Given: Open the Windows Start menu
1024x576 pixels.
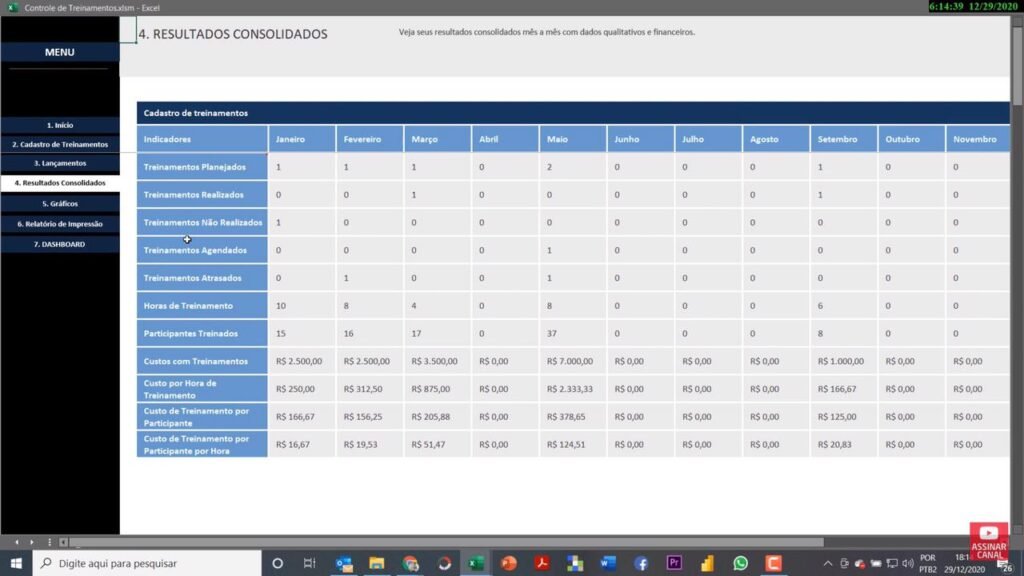Looking at the screenshot, I should (16, 563).
